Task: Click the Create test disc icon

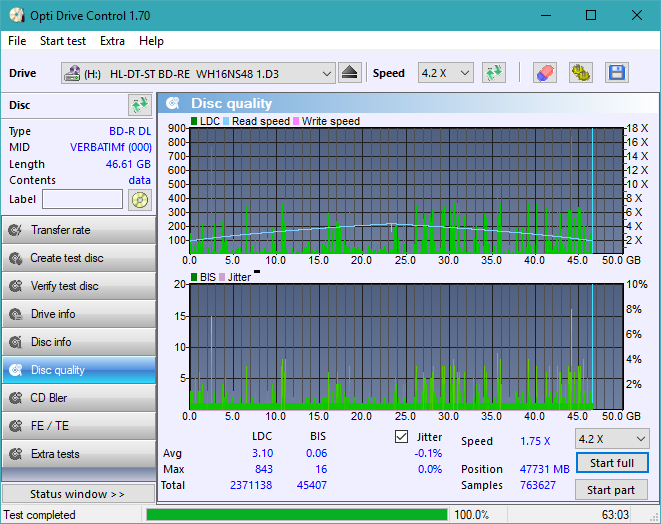Action: click(16, 258)
